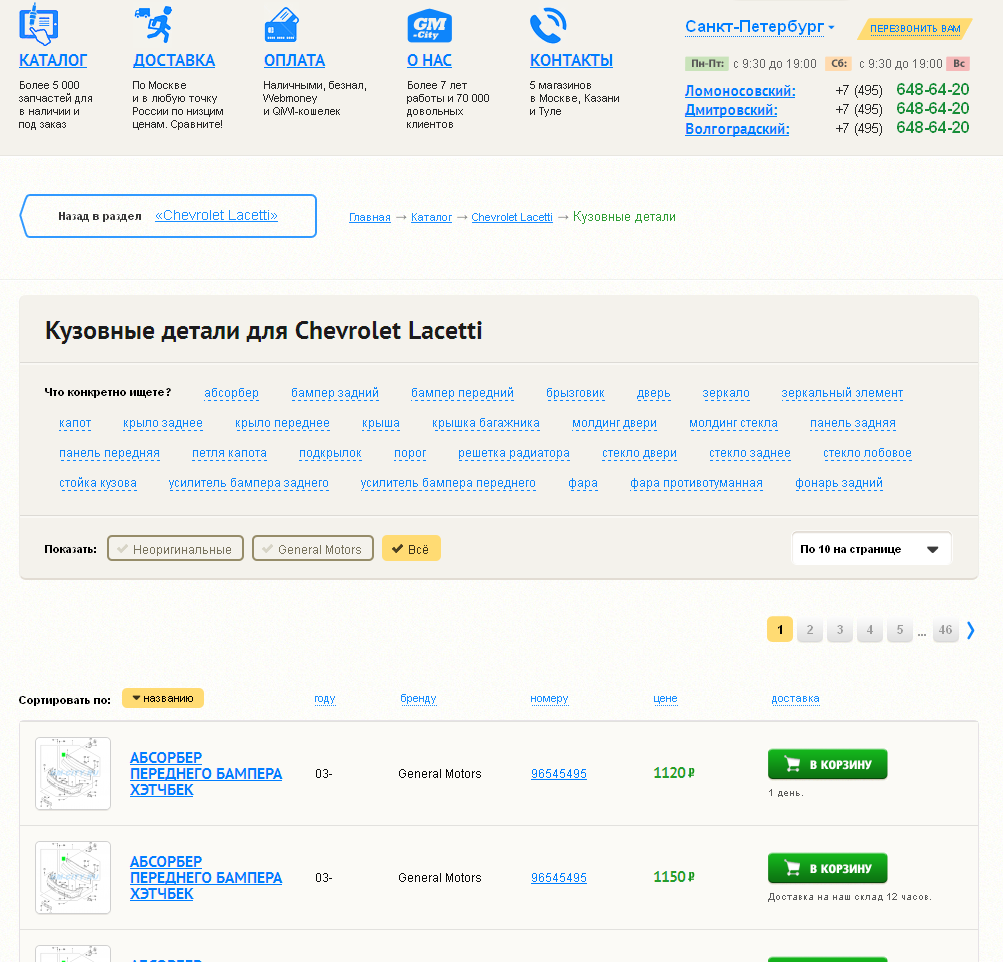Sort by бренду column
Screen dimensions: 1003x962
coord(418,698)
